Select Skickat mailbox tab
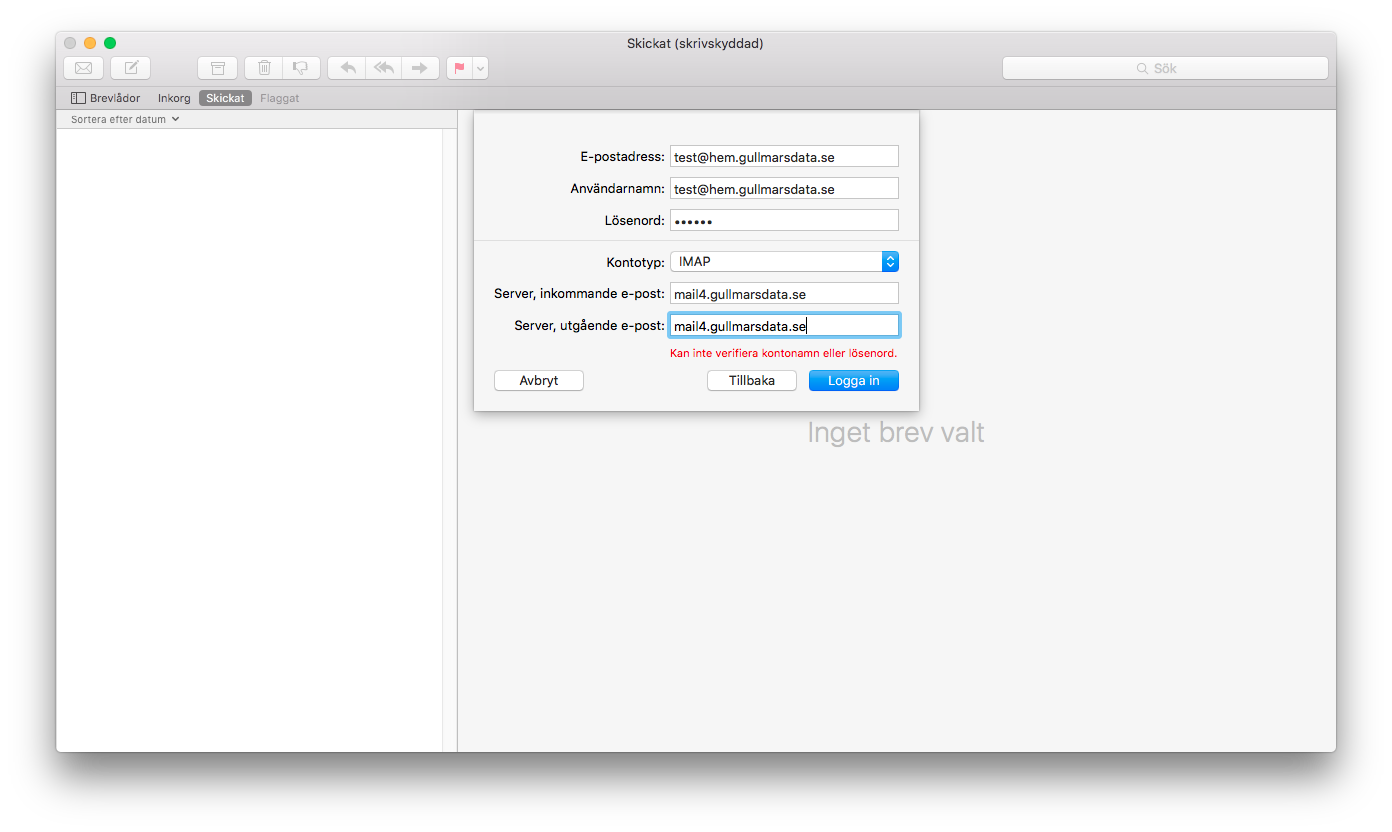This screenshot has height=832, width=1392. coord(225,98)
